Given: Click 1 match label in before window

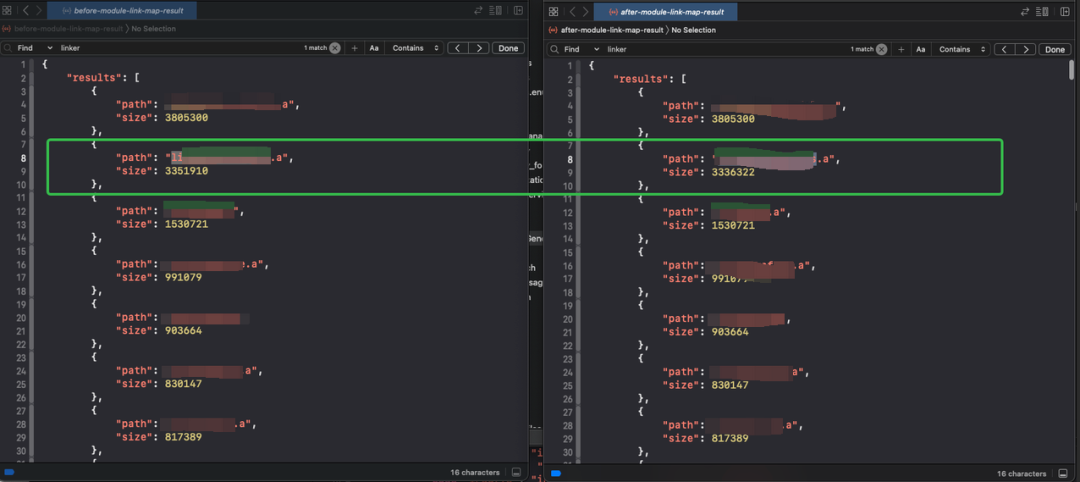Looking at the screenshot, I should coord(315,48).
